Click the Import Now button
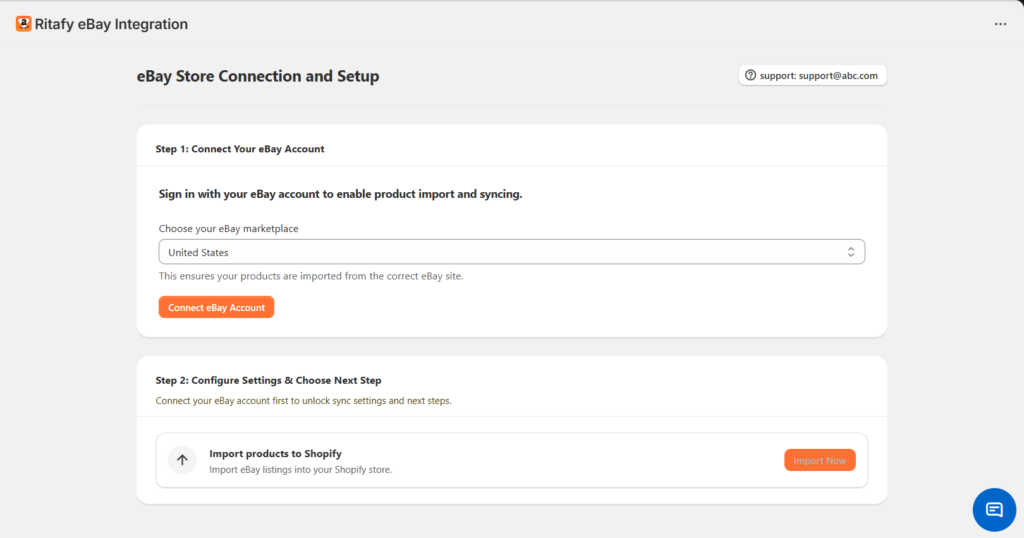Screen dimensions: 1024x538 point(820,460)
